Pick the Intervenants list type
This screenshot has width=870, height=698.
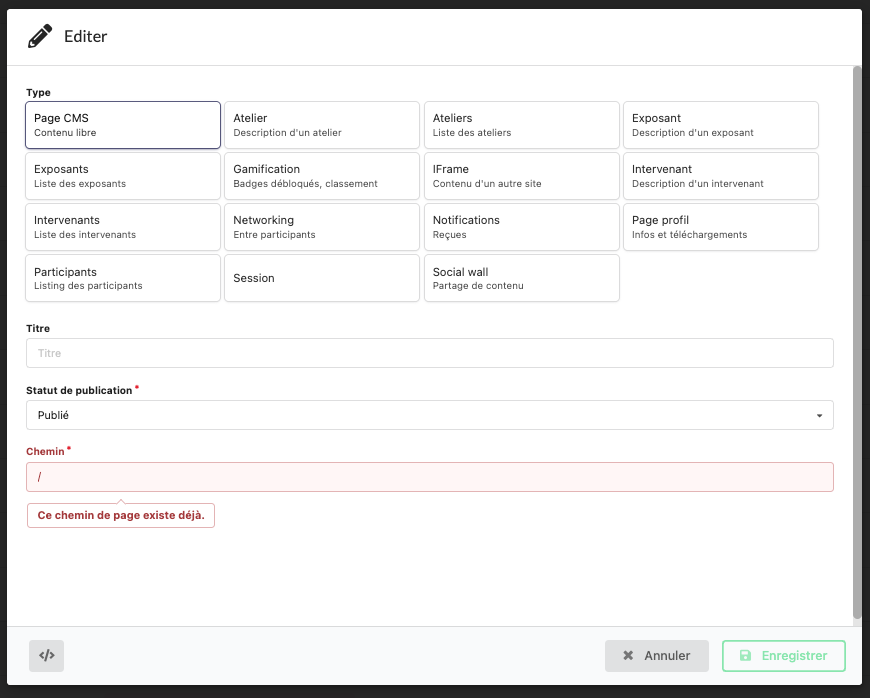122,227
